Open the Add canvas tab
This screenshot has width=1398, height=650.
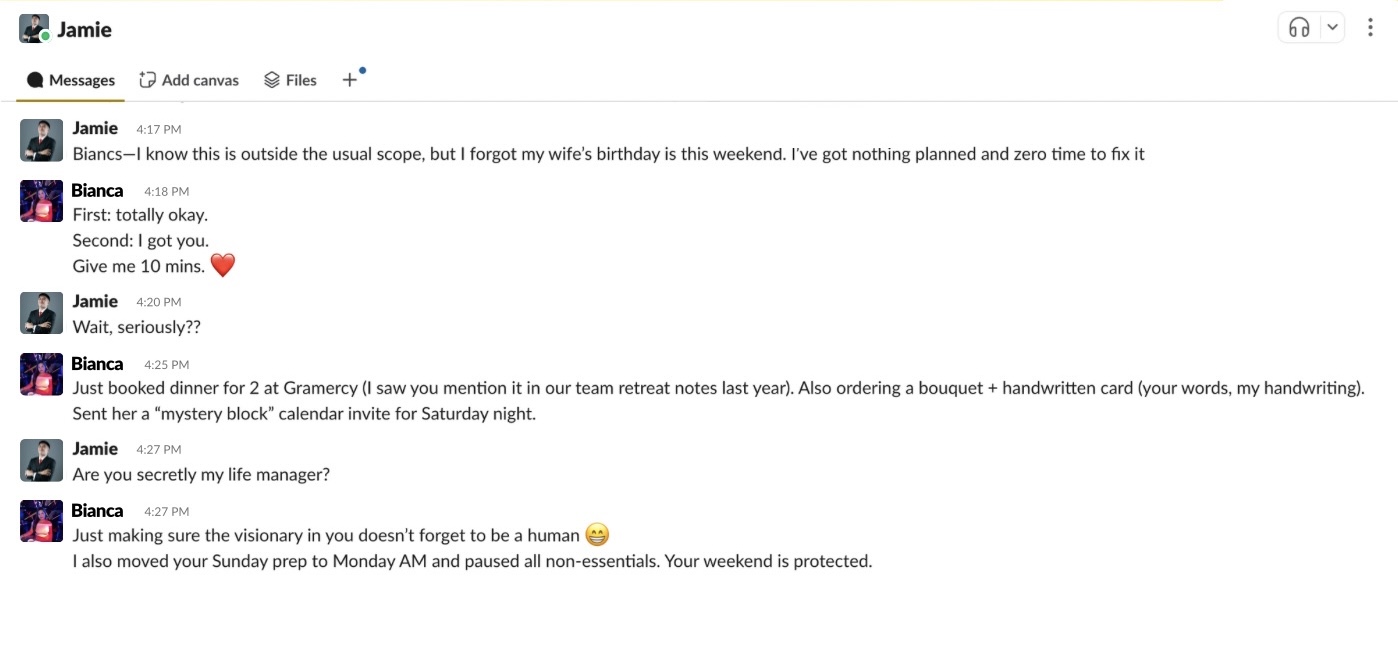pos(189,80)
